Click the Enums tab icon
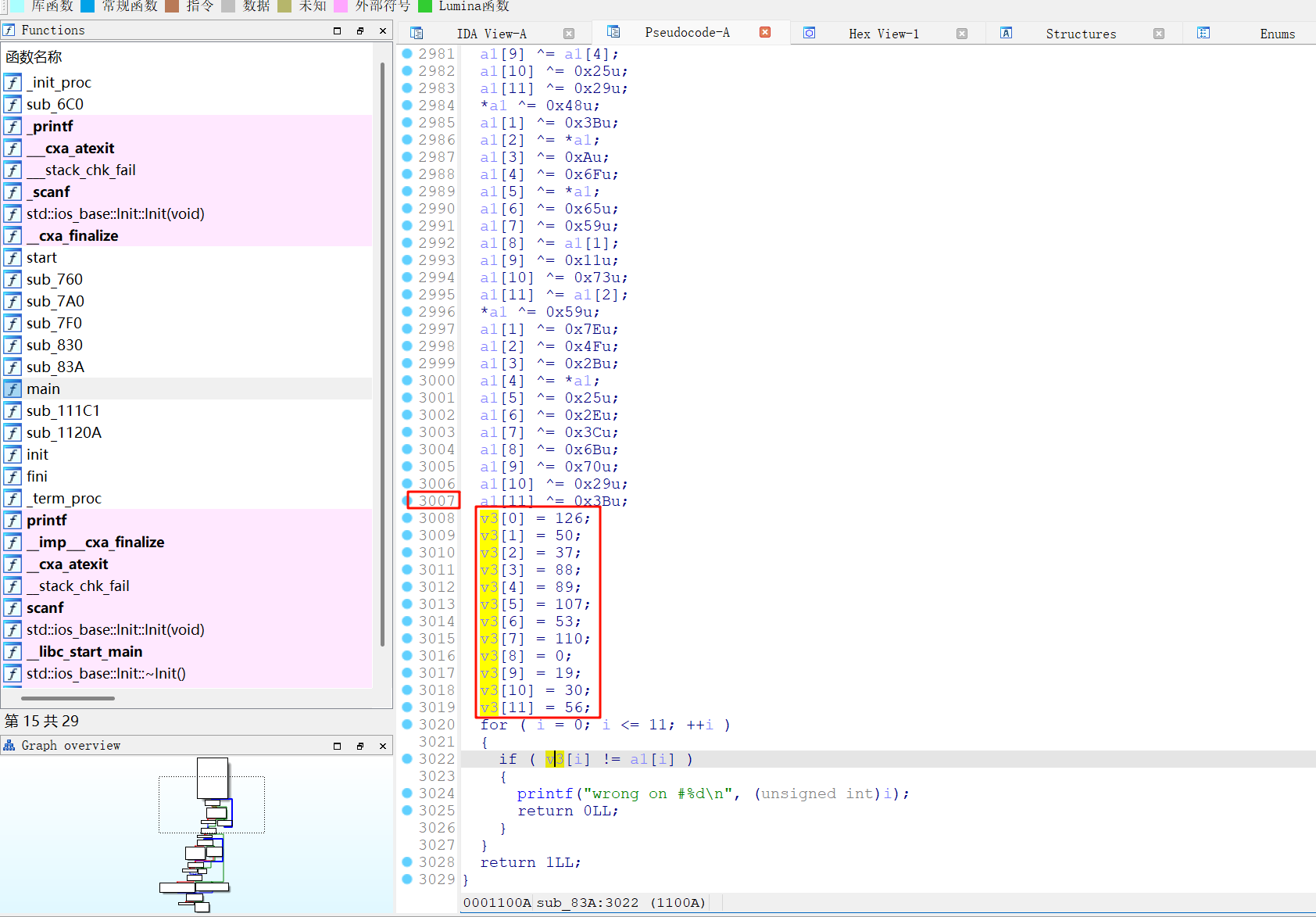Viewport: 1316px width, 917px height. (x=1203, y=33)
